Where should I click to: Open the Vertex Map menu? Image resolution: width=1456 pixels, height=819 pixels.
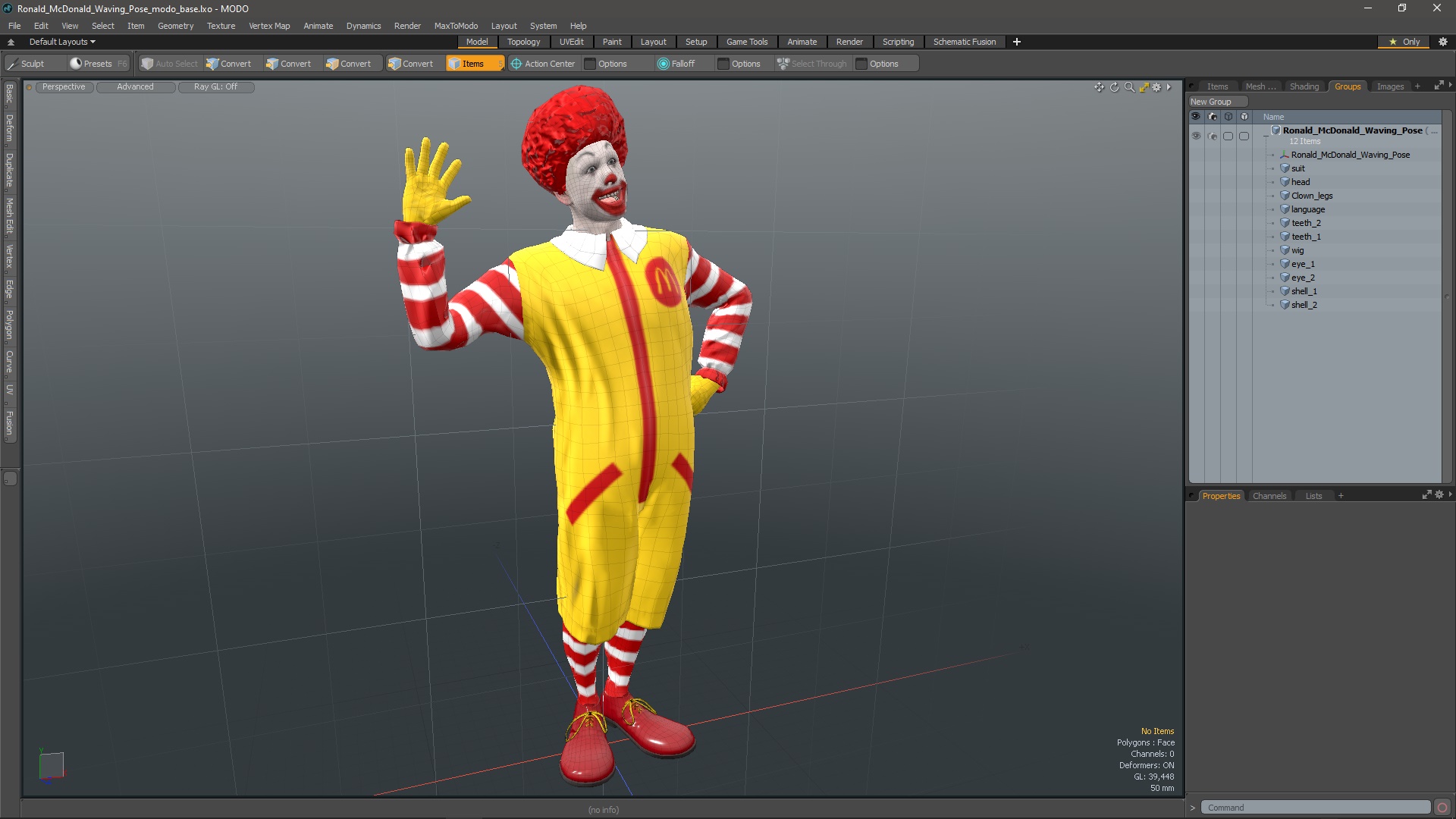click(x=269, y=26)
